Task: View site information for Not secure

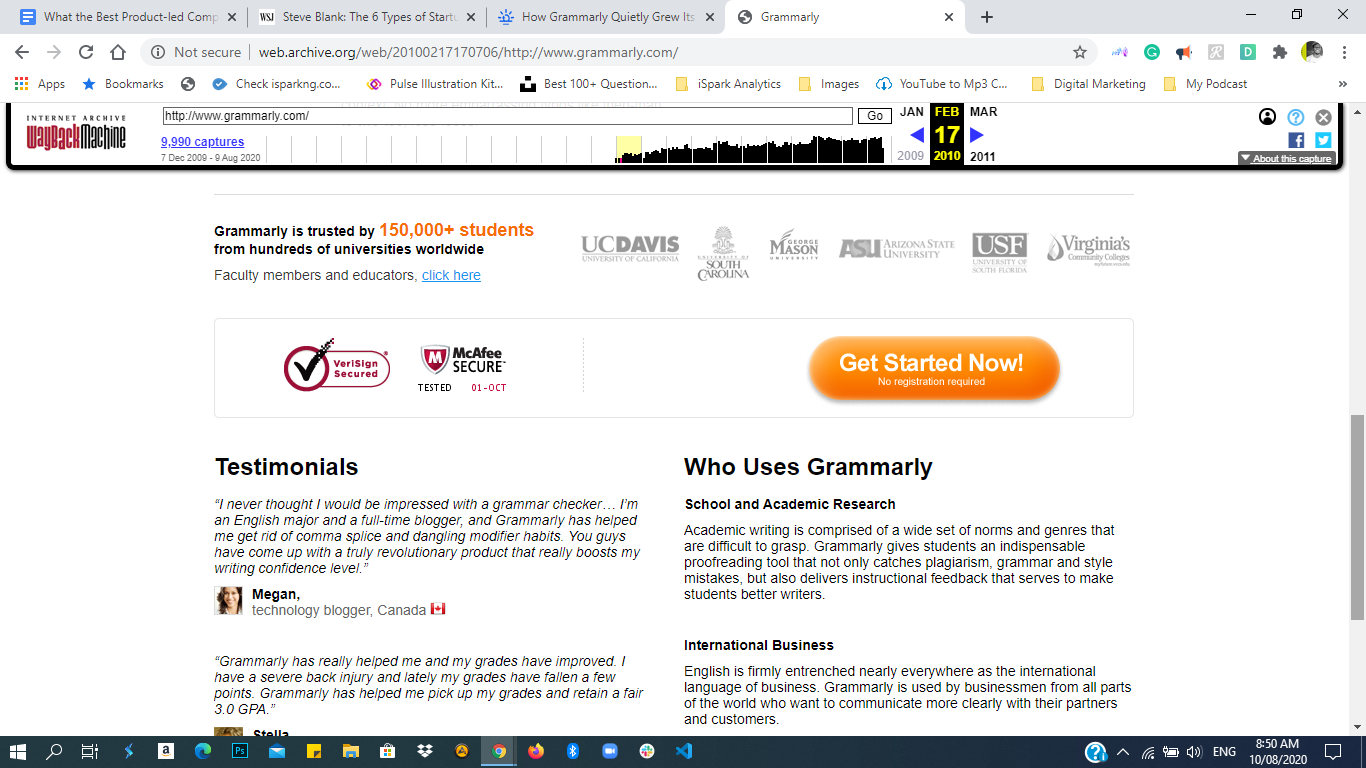Action: click(196, 52)
